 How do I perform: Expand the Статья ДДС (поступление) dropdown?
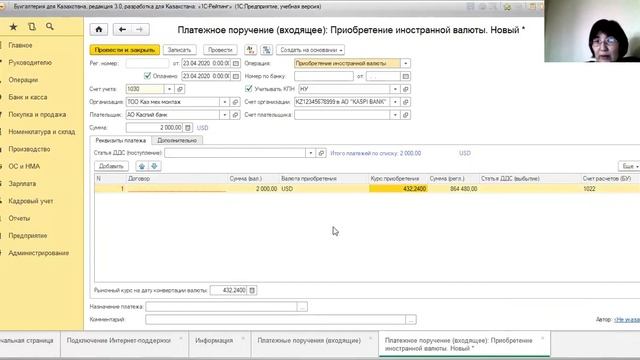point(311,153)
